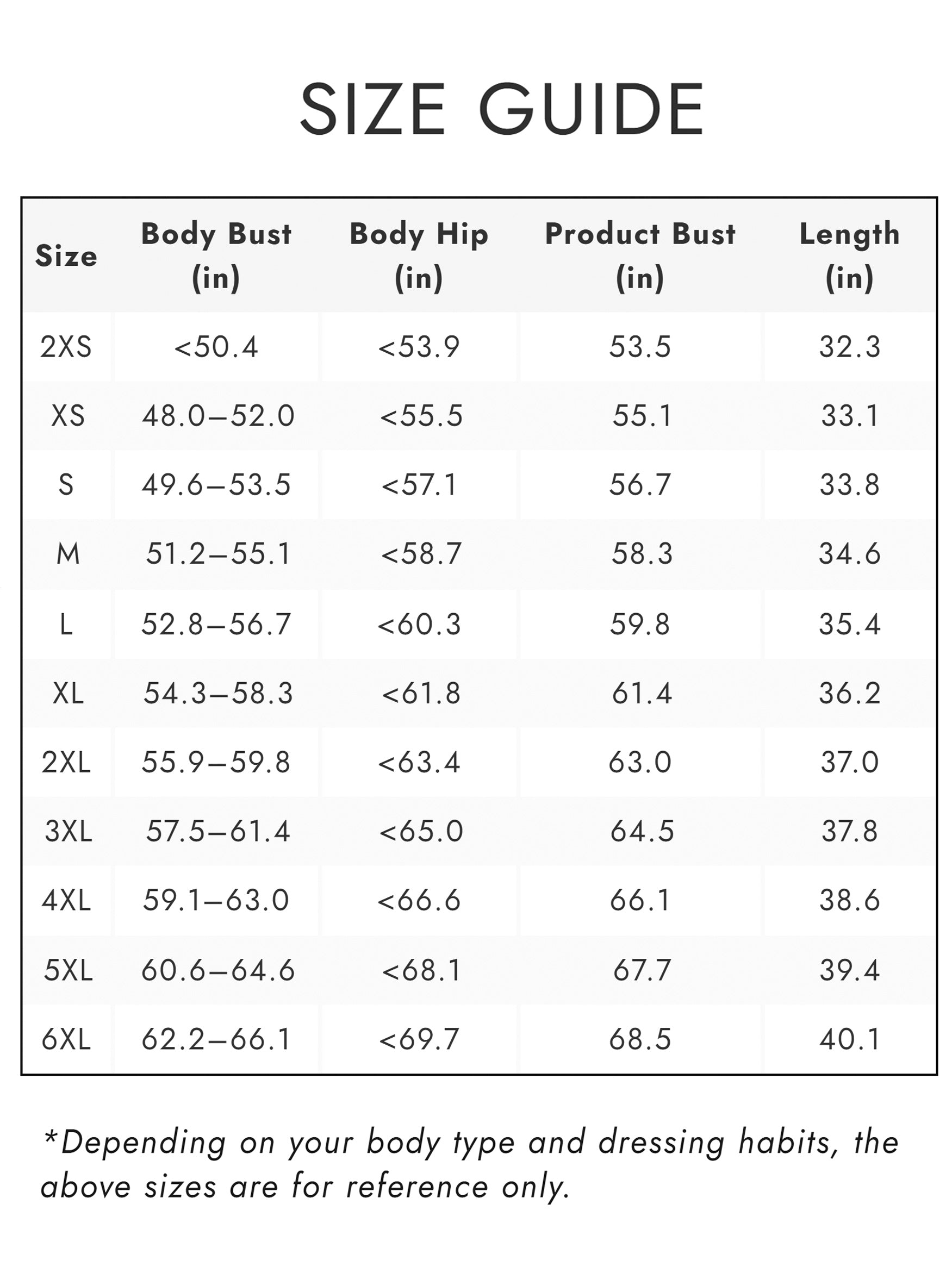Select body hip value <65.0

point(421,831)
